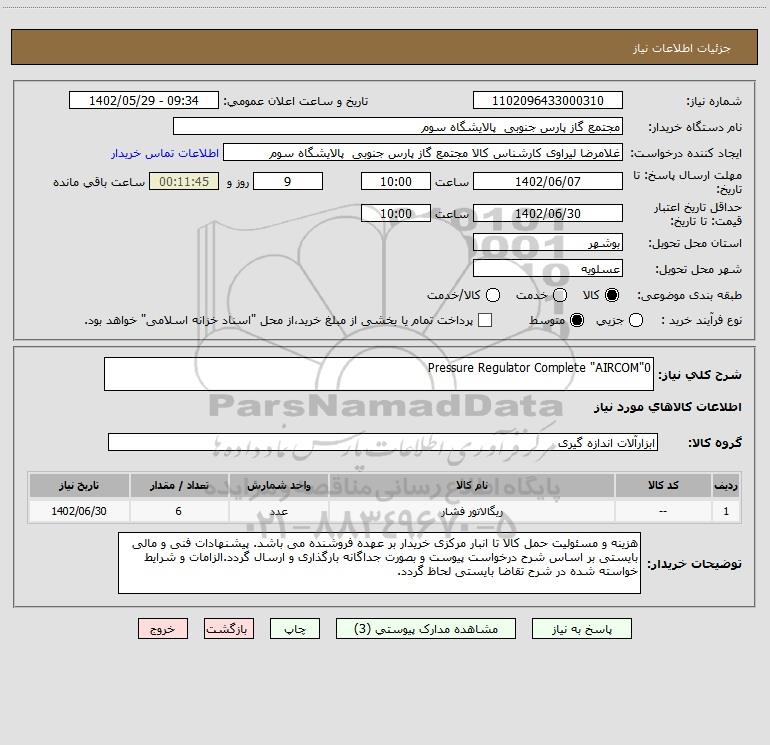Image resolution: width=770 pixels, height=745 pixels.
Task: Click the price validity date field 1402/06/30
Action: 548,213
